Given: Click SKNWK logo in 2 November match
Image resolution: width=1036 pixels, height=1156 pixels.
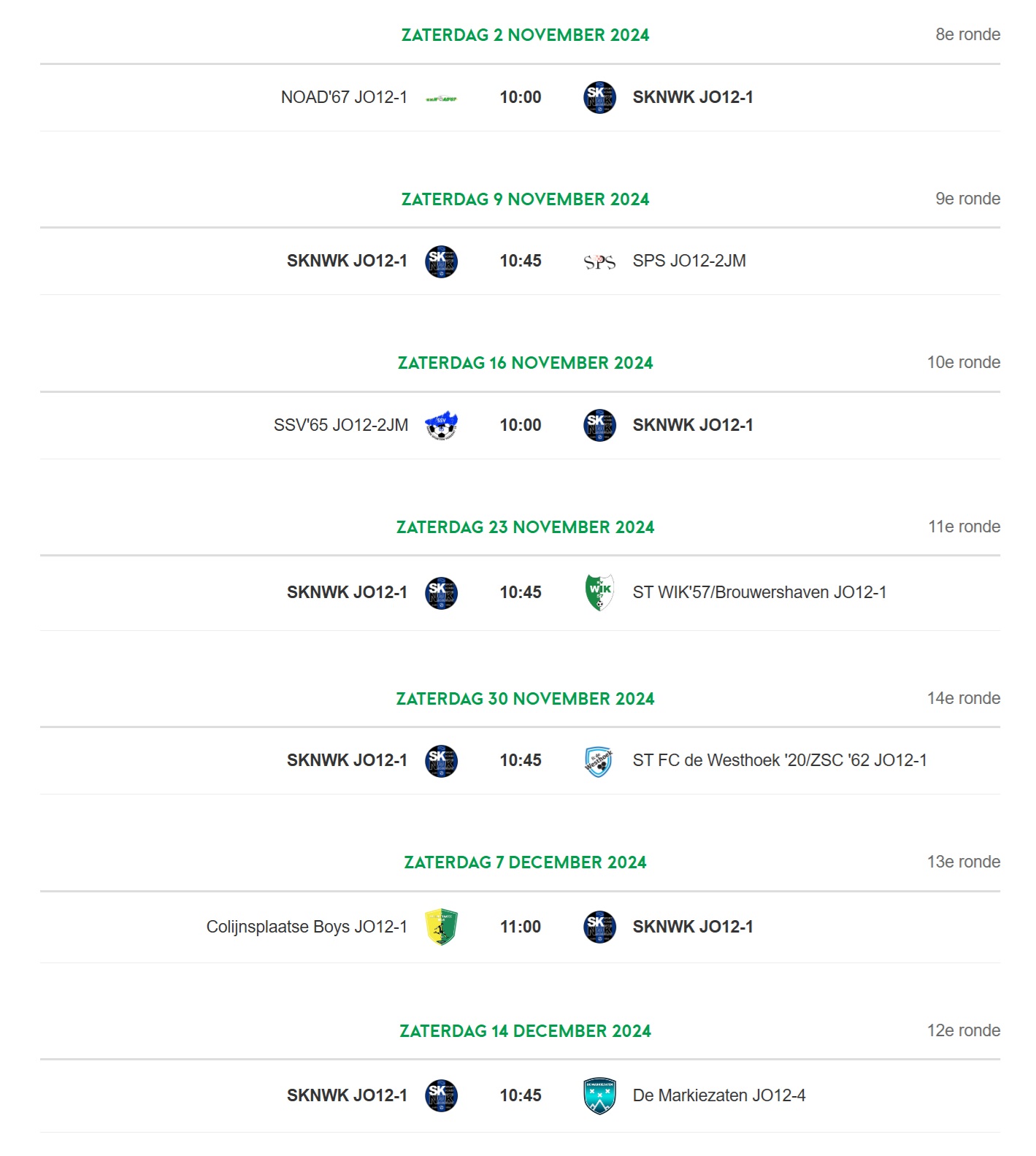Looking at the screenshot, I should point(599,97).
